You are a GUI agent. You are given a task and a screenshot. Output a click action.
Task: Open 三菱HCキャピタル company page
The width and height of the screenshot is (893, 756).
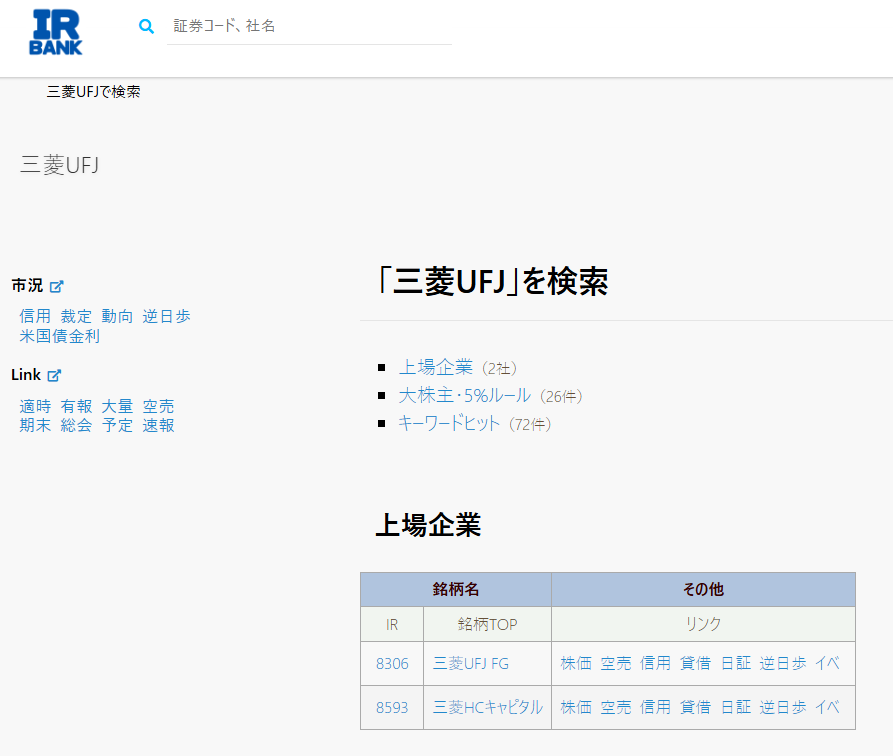coord(488,707)
